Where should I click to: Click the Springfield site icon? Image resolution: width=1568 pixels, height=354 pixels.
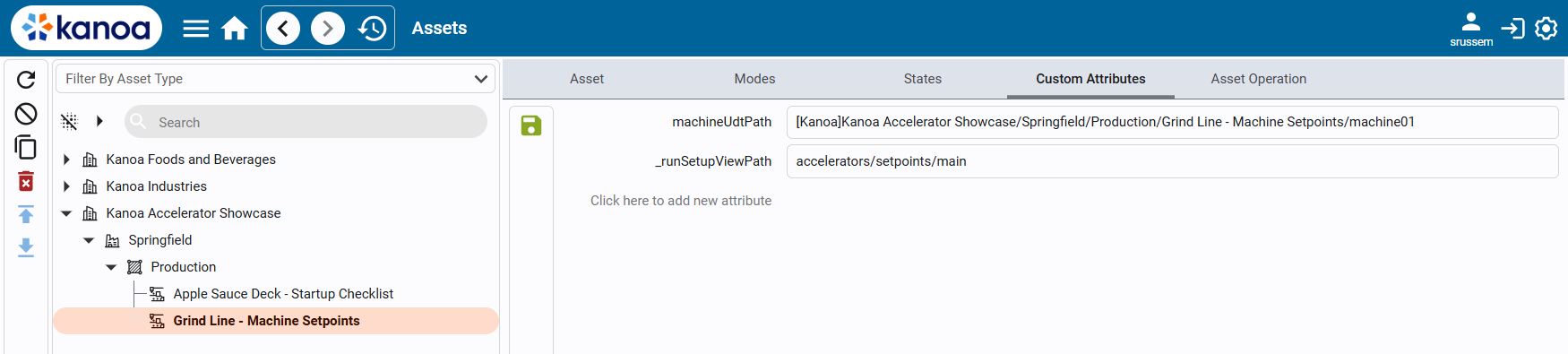click(112, 240)
